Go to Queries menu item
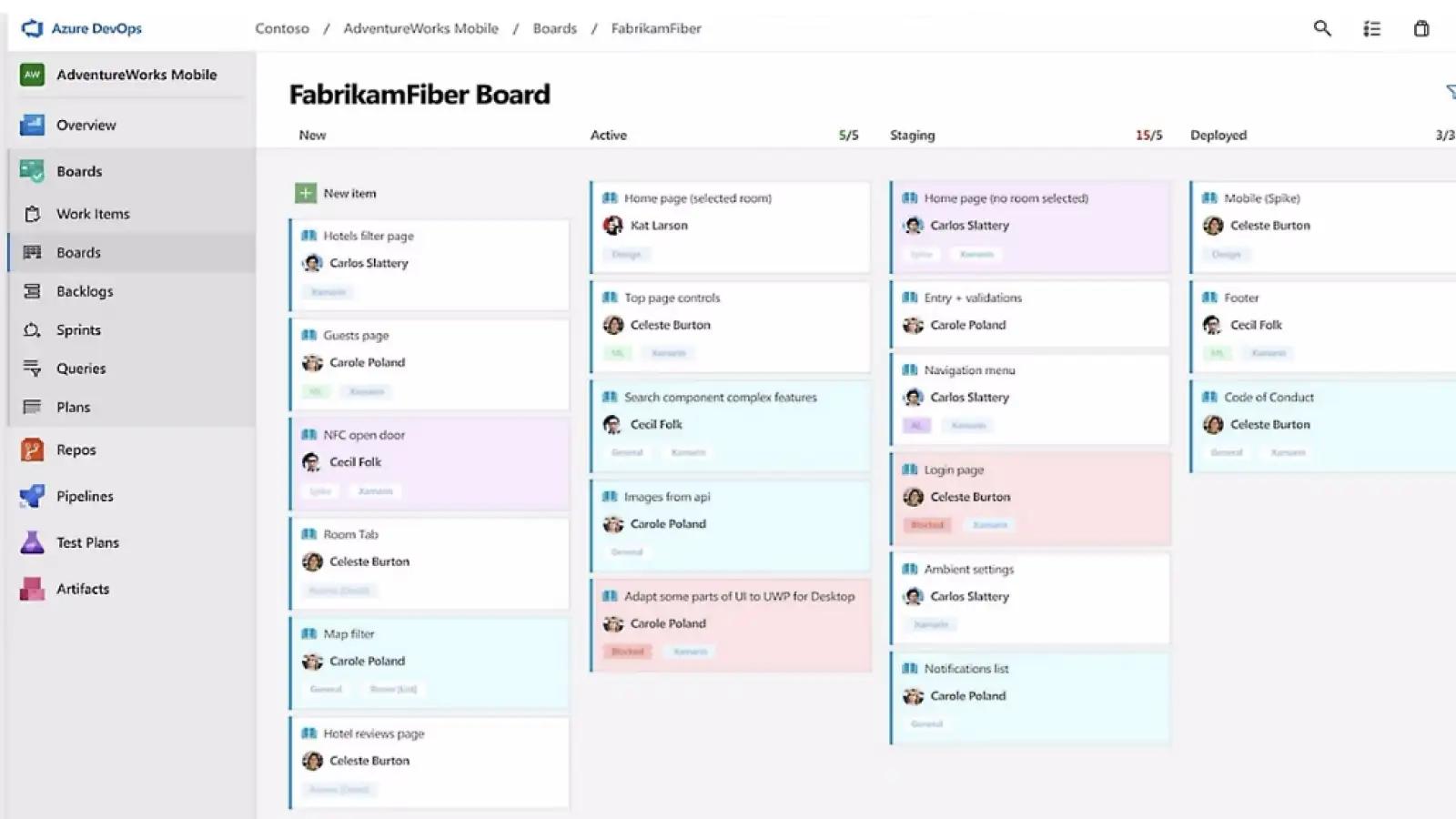 click(81, 369)
